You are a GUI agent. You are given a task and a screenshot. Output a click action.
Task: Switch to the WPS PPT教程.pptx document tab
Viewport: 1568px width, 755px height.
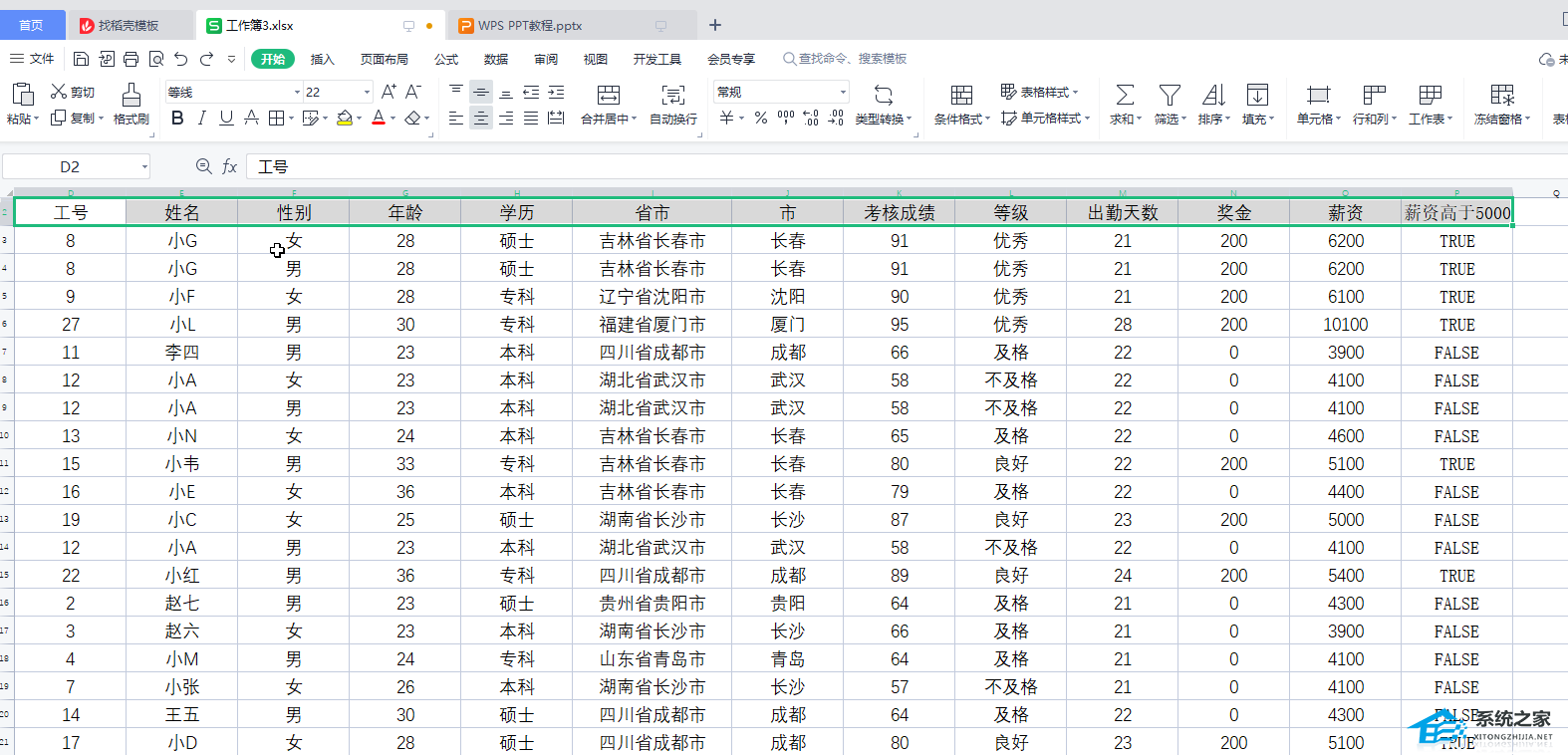tap(530, 26)
